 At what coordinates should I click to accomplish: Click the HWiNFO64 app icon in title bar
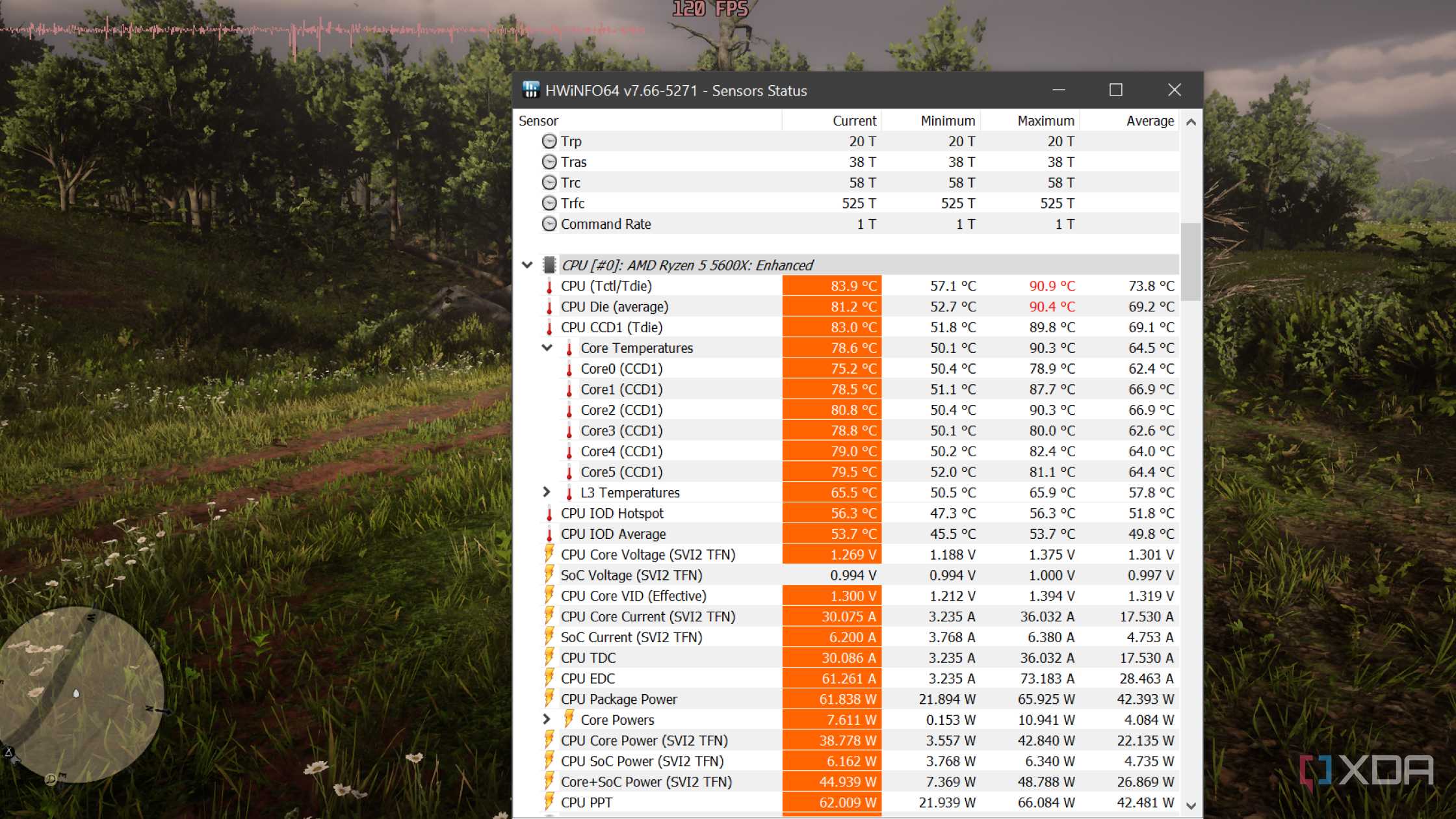pyautogui.click(x=531, y=90)
